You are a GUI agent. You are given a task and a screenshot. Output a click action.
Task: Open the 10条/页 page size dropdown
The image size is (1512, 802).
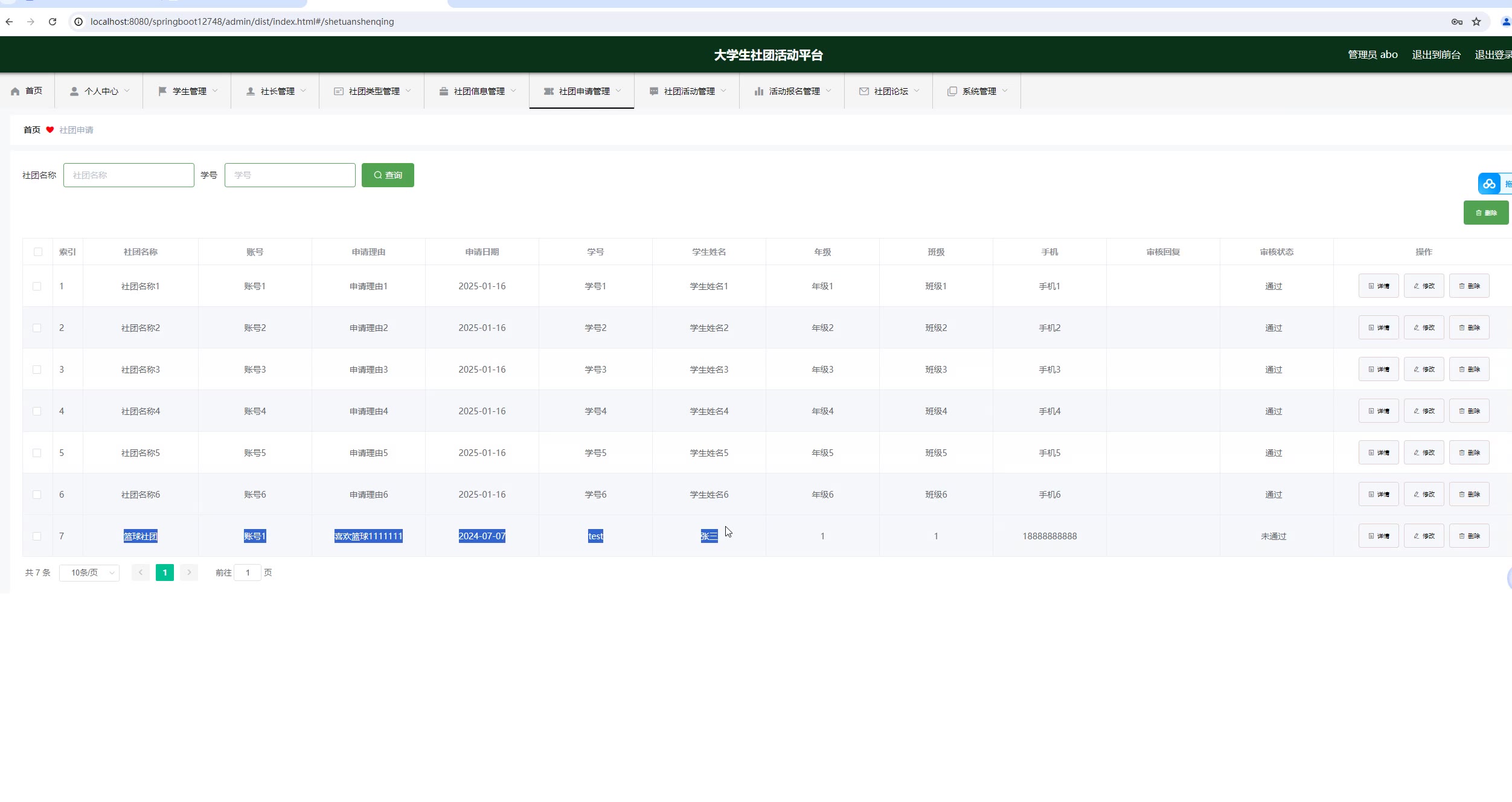(x=89, y=573)
